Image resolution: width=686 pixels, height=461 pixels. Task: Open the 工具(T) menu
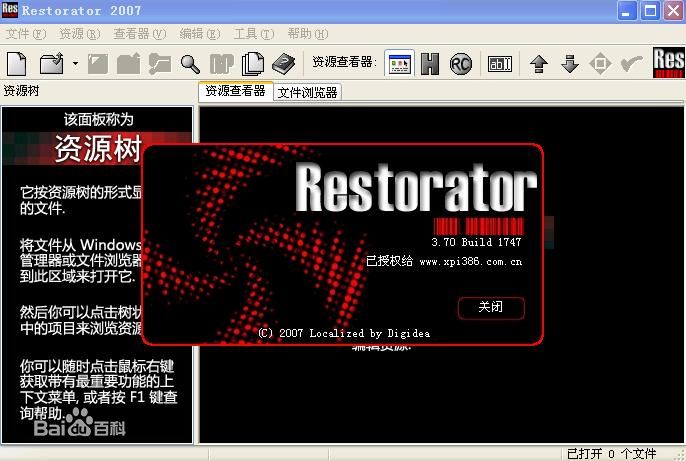tap(254, 34)
